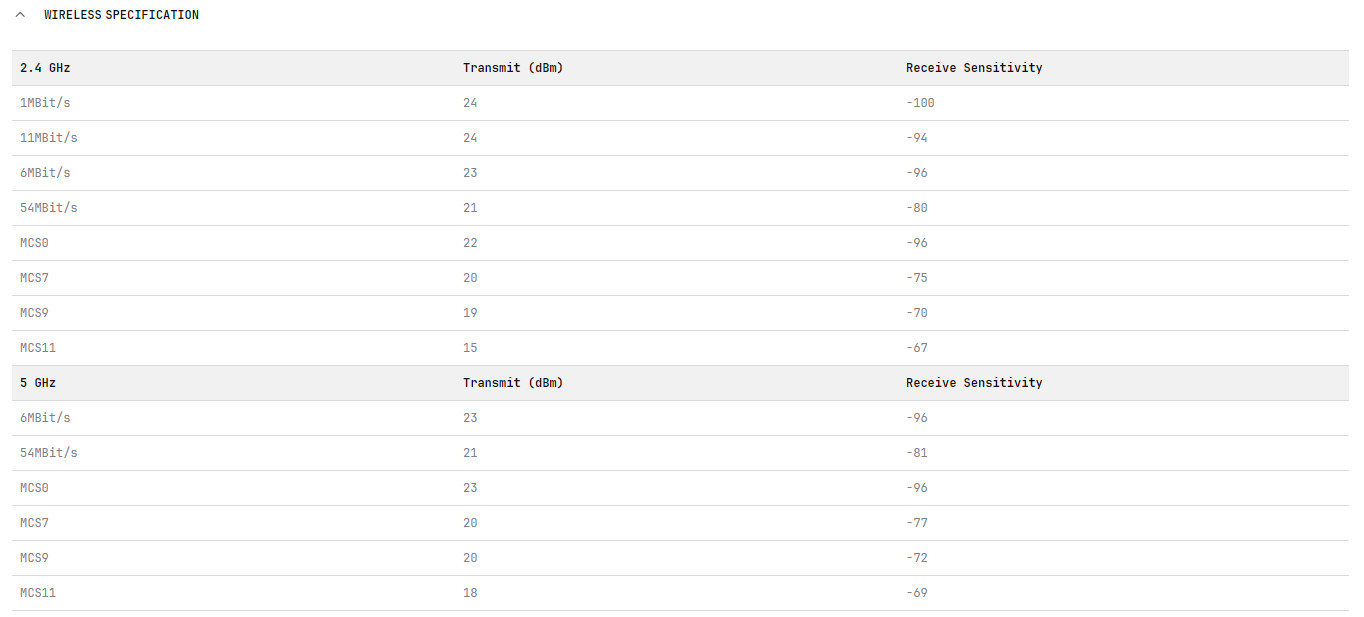This screenshot has height=617, width=1364.
Task: Click the 1MBit/s row label
Action: click(45, 103)
